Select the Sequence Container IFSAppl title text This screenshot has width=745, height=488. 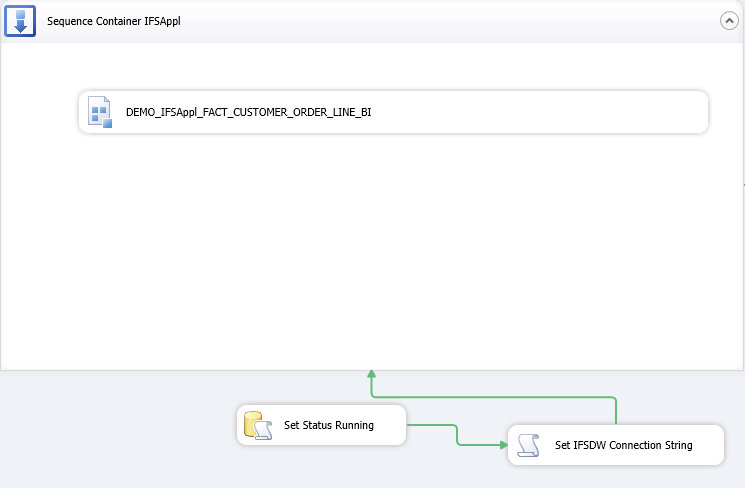114,21
